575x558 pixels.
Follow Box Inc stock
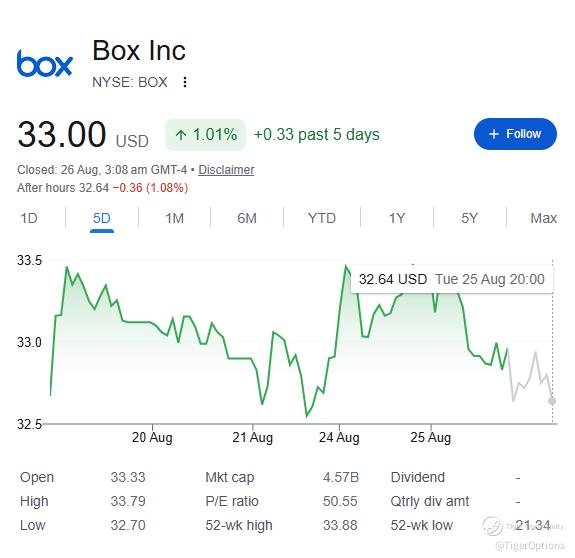pyautogui.click(x=515, y=134)
